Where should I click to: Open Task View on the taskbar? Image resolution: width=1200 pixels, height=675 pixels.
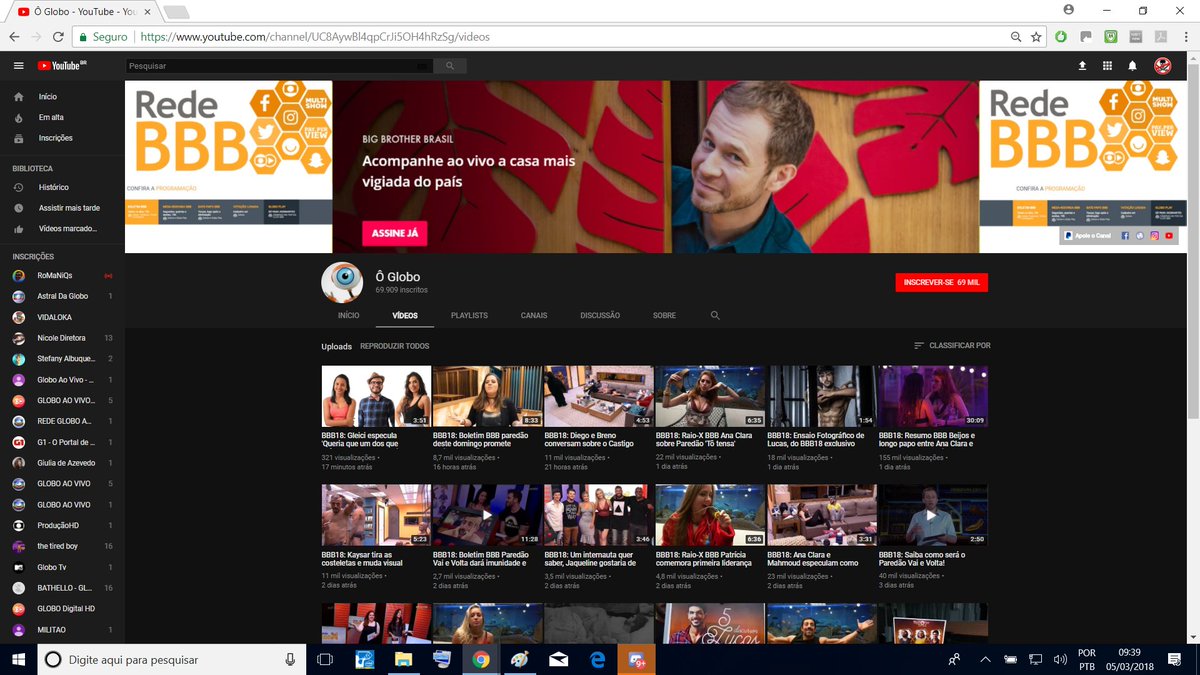[x=325, y=659]
